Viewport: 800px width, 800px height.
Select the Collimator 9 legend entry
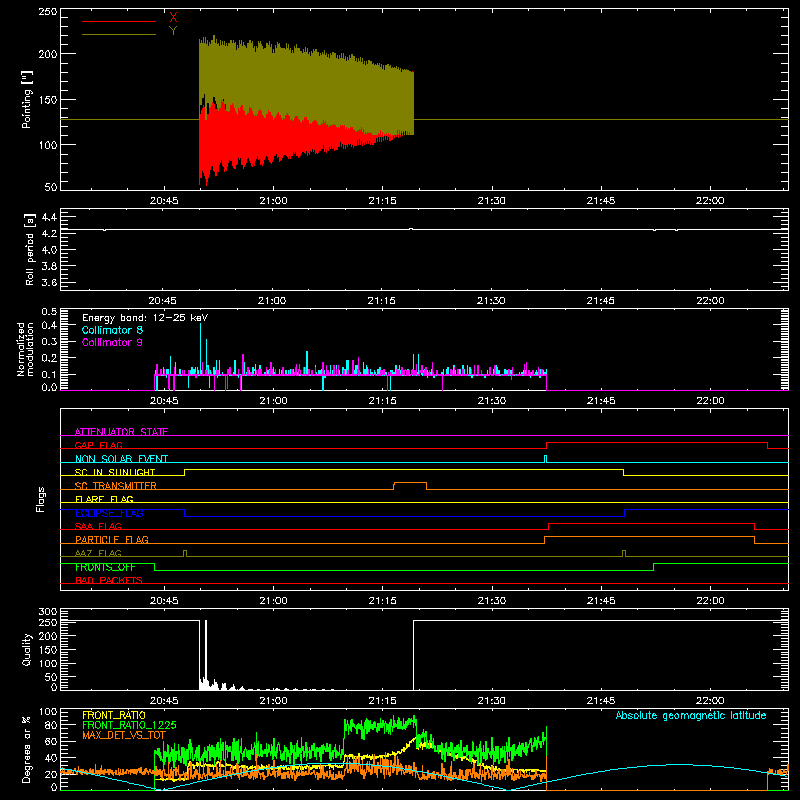pos(112,342)
